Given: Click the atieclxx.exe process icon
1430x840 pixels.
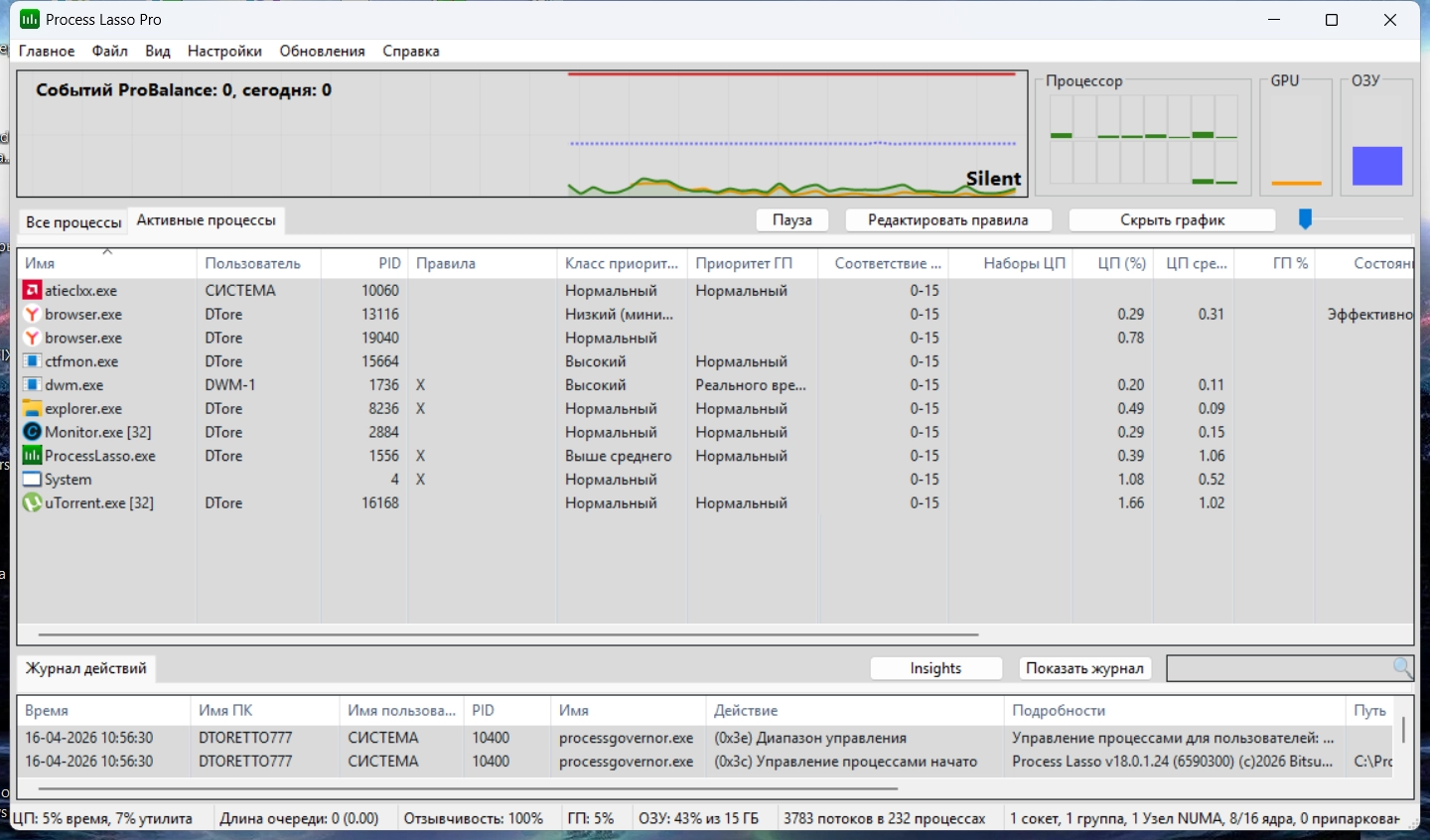Looking at the screenshot, I should pos(32,291).
